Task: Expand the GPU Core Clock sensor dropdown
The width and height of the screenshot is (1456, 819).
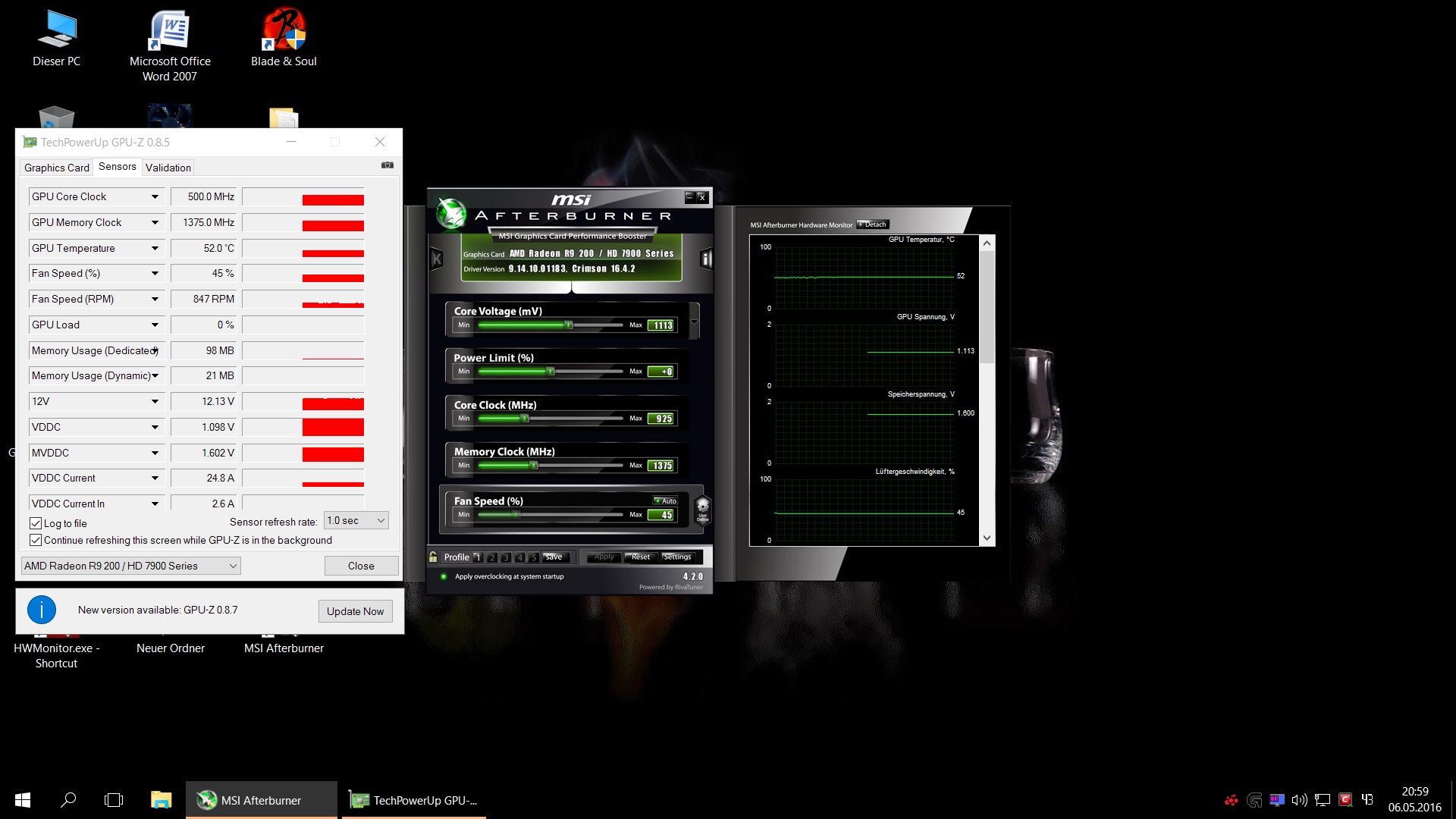Action: (x=155, y=196)
